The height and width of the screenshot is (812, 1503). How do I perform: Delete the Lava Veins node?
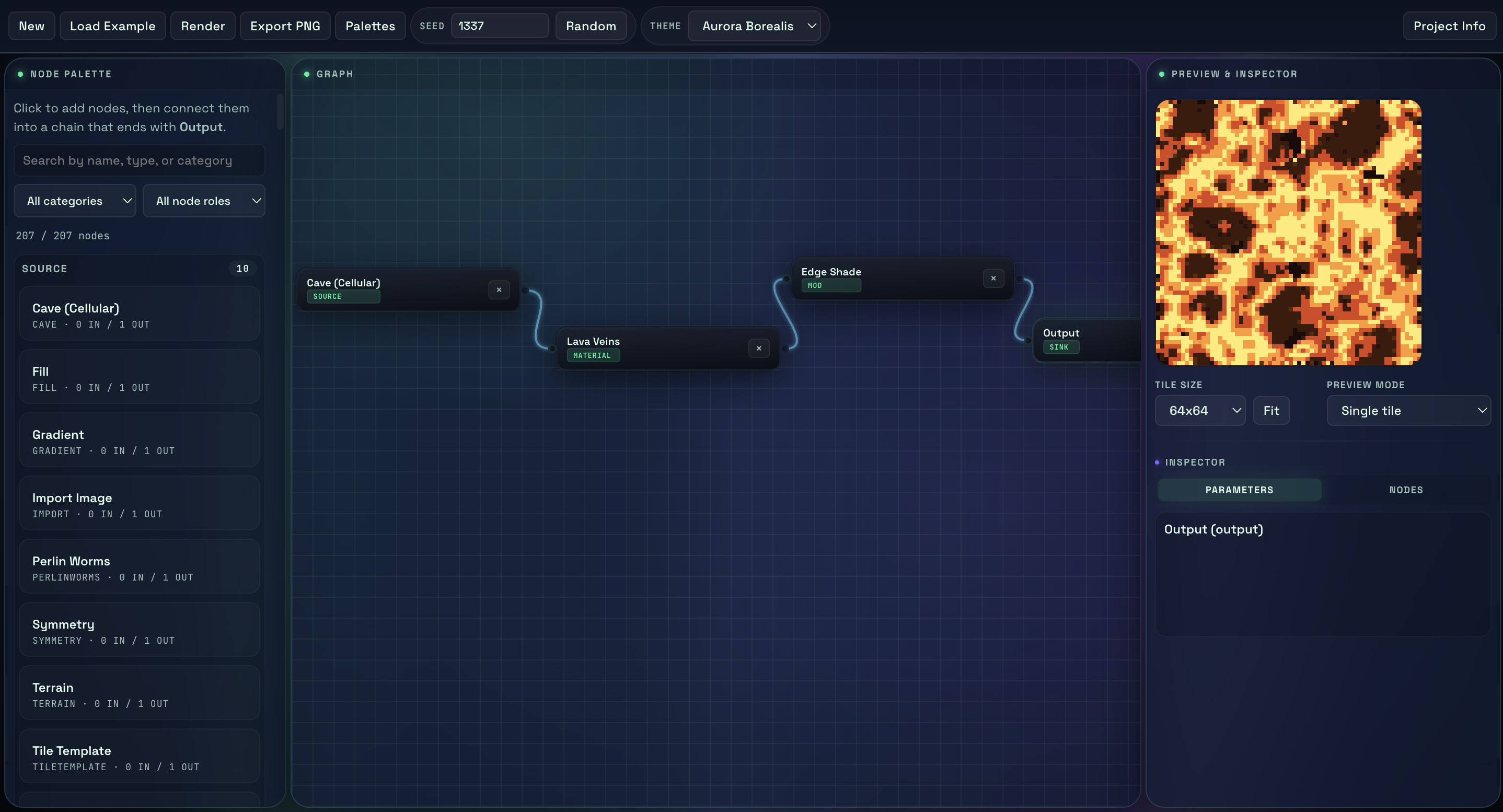pyautogui.click(x=758, y=348)
